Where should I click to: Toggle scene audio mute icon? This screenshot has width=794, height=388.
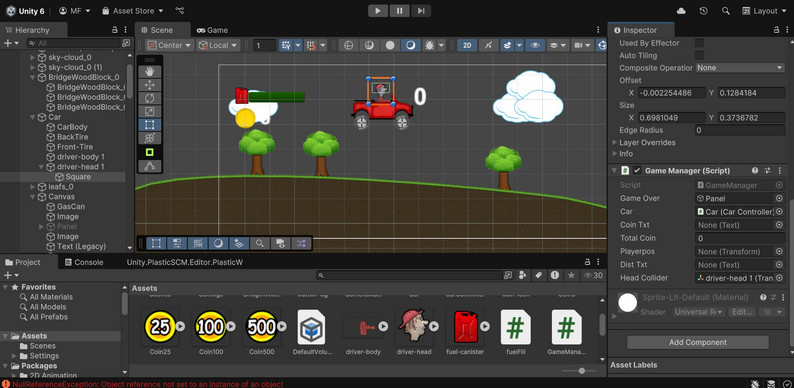coord(488,45)
